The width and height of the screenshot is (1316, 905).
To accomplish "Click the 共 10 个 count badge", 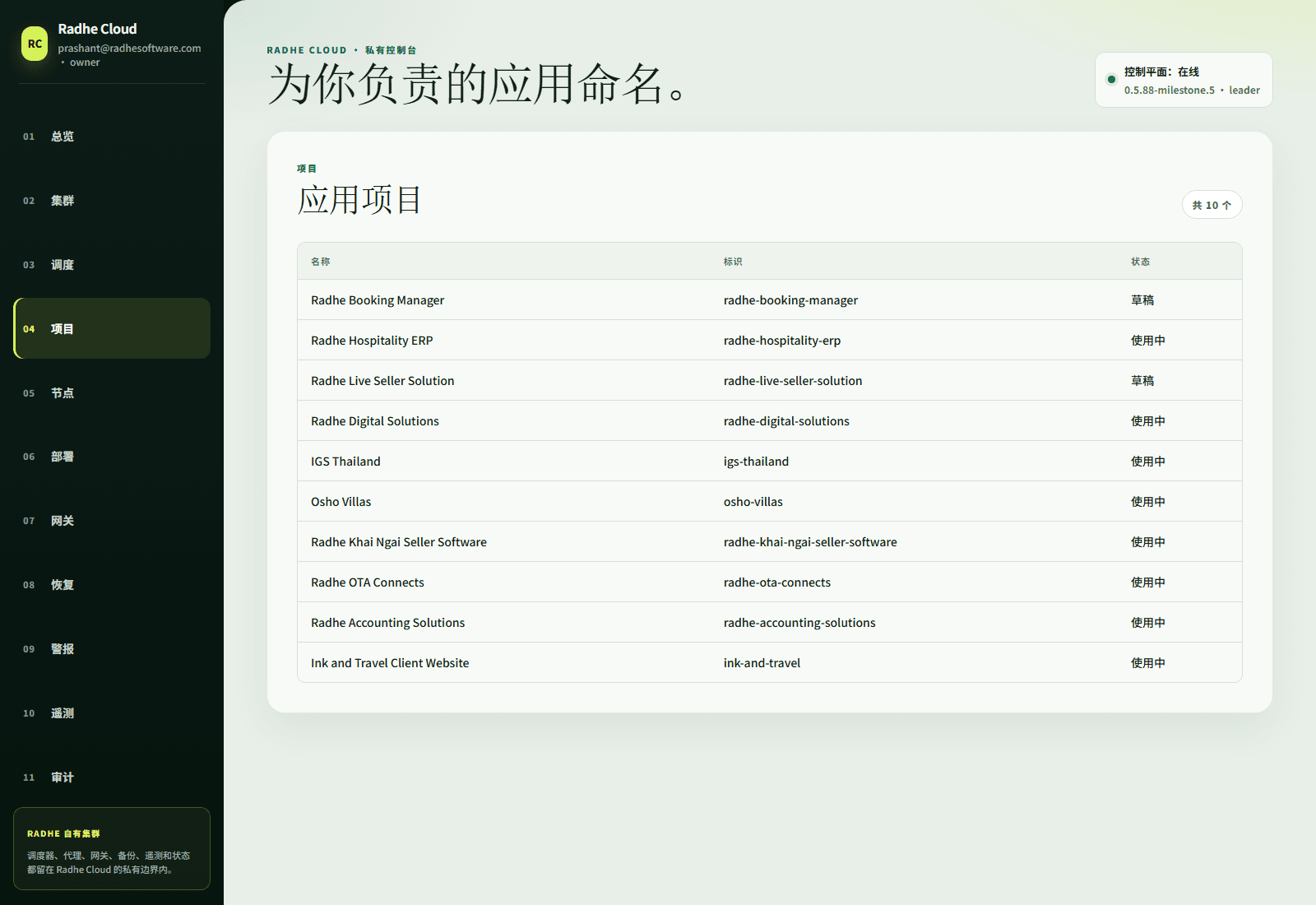I will [x=1212, y=205].
